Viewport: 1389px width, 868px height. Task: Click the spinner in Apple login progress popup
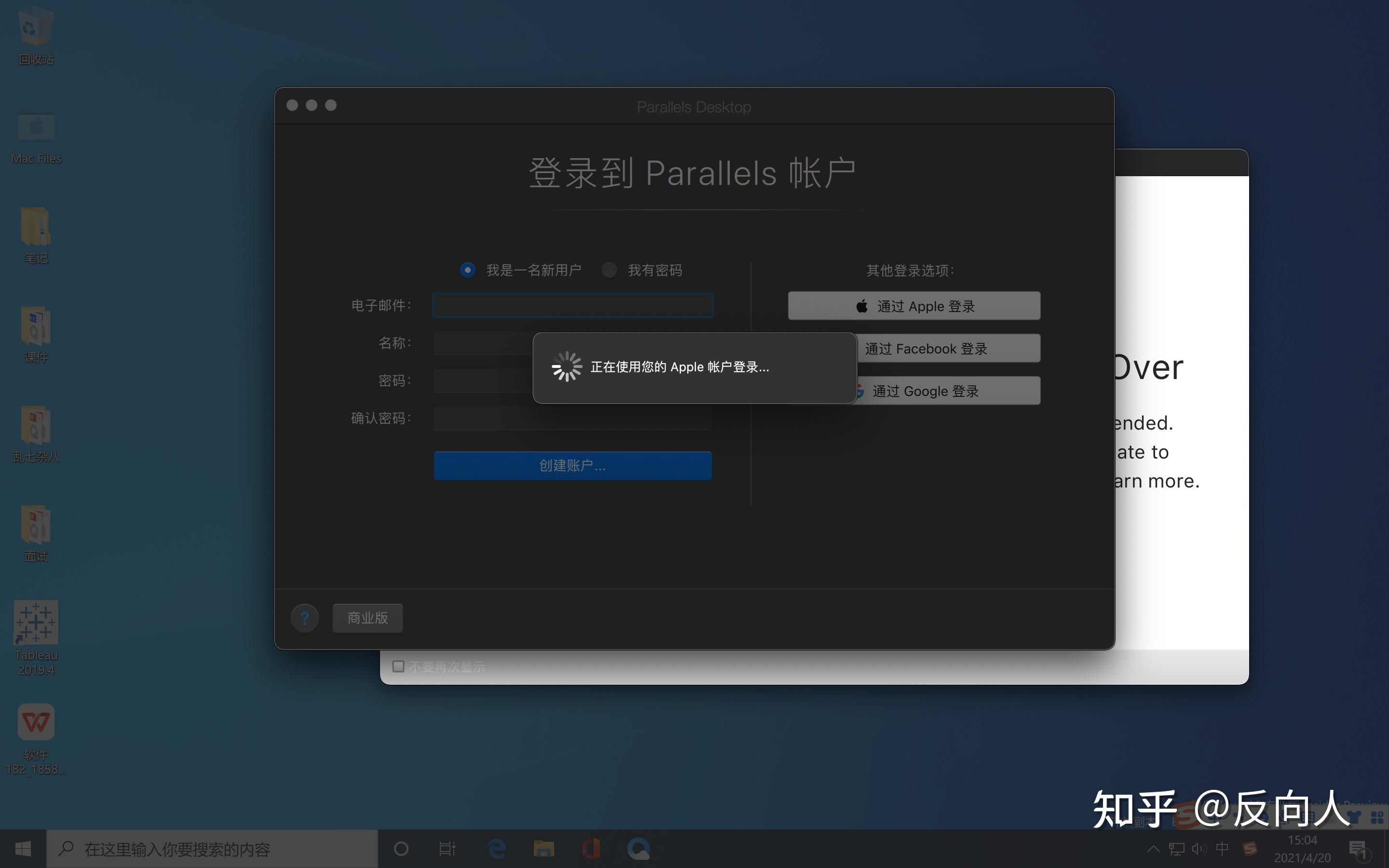pos(567,367)
